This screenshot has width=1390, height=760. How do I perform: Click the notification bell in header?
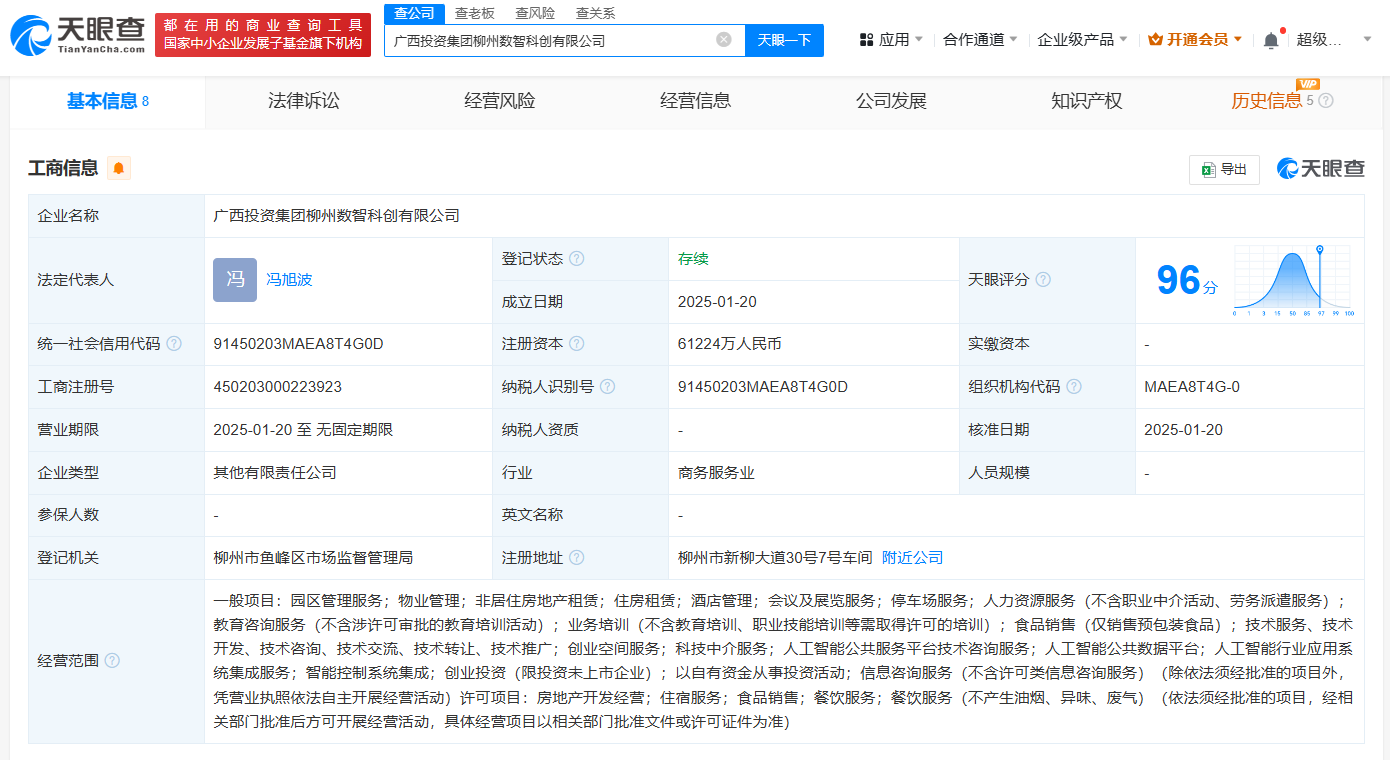tap(1271, 40)
